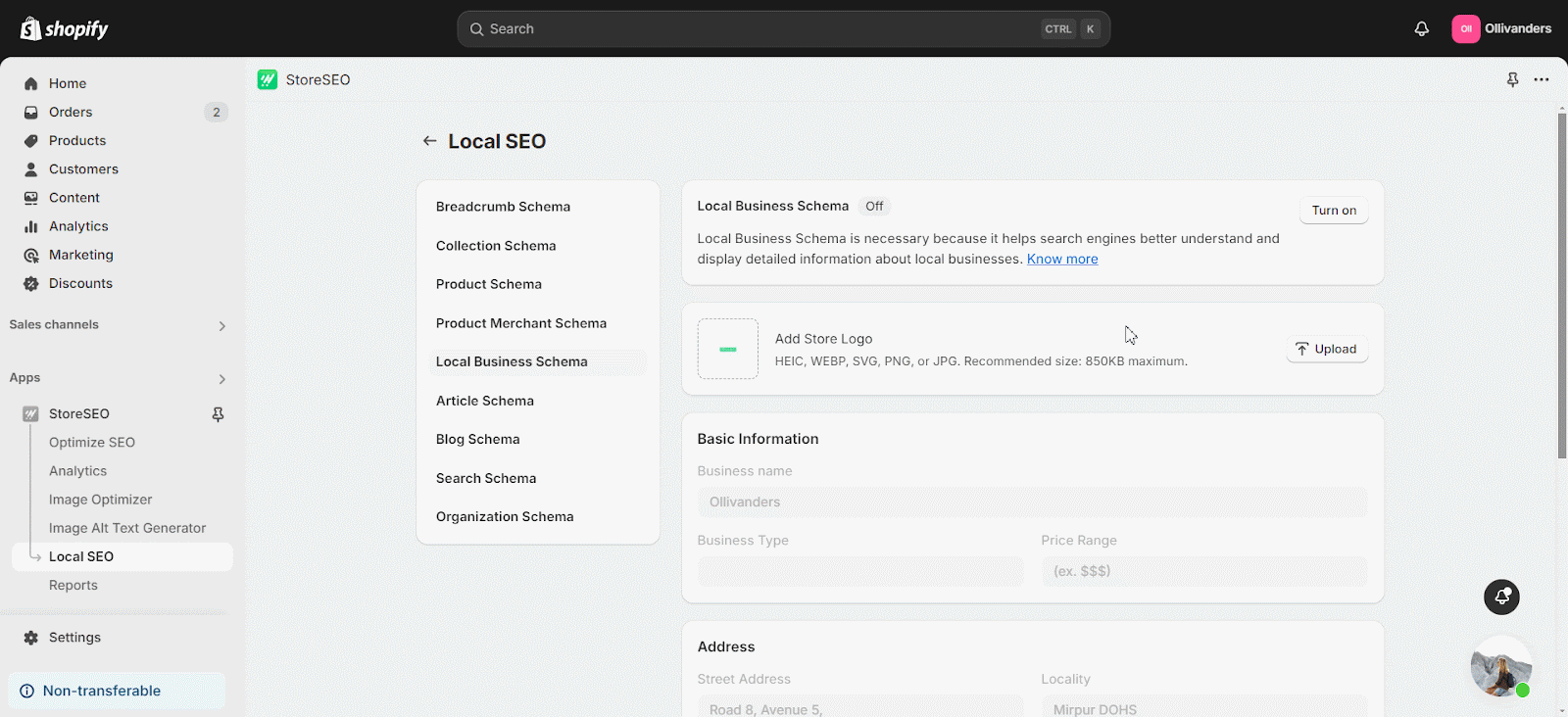Screen dimensions: 1568x717
Task: Click the Add Store Logo label
Action: click(823, 339)
